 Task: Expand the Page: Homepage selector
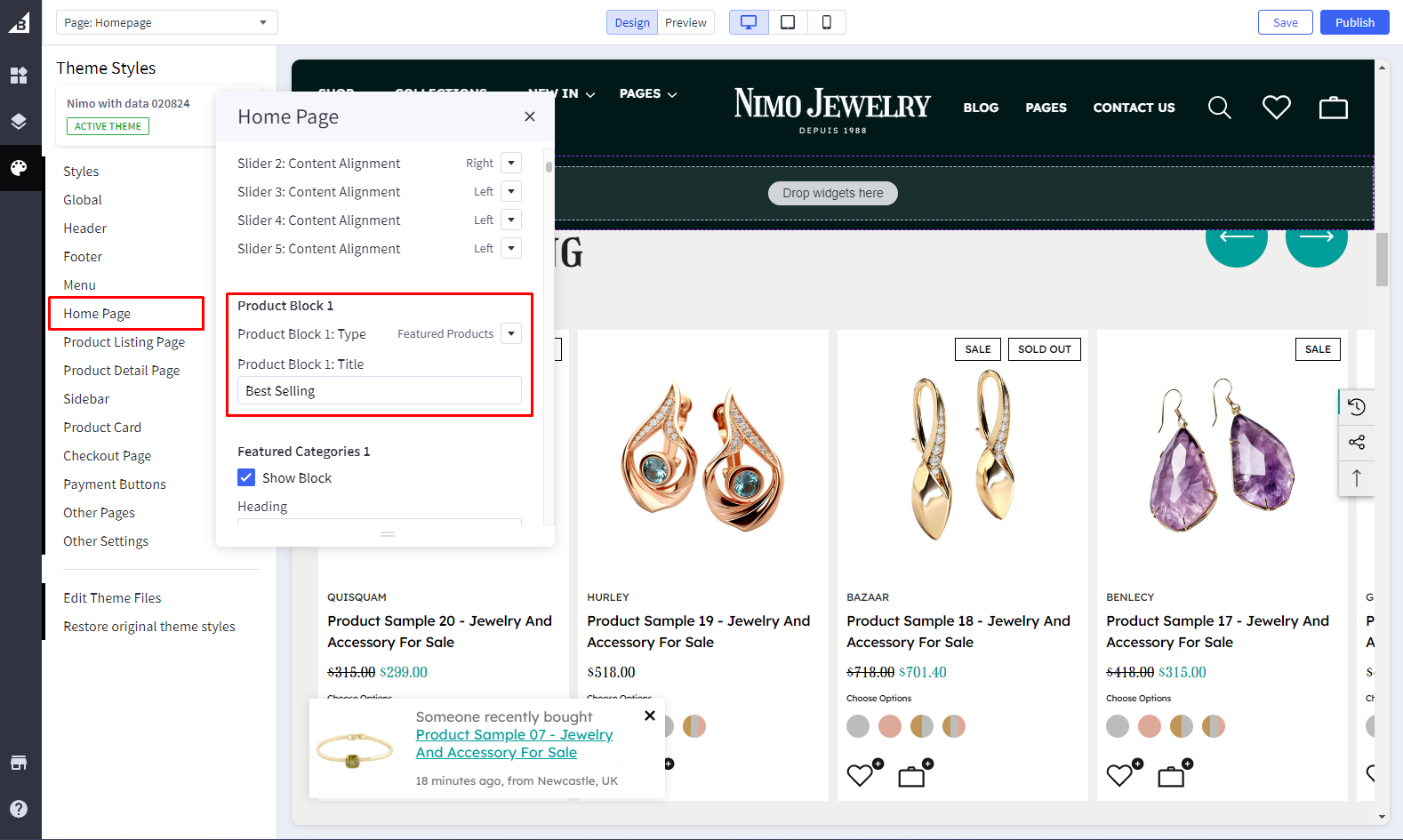point(166,22)
